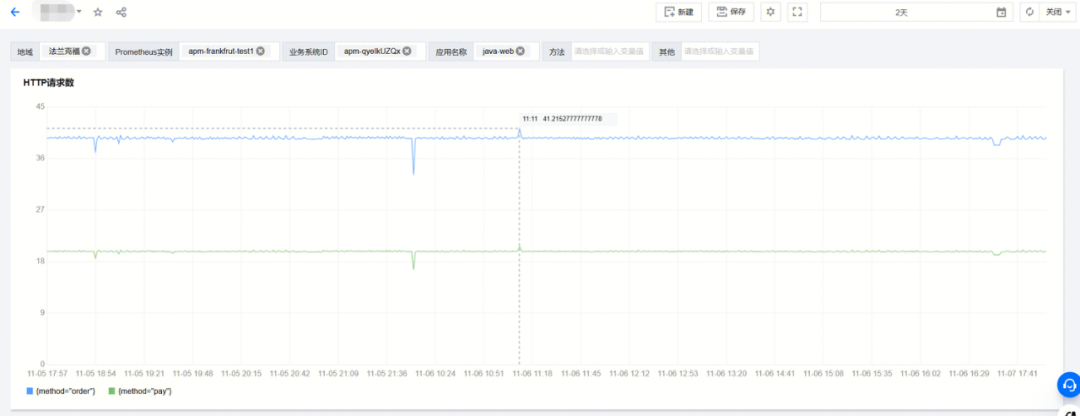Click the 其他 variable input field
Viewport: 1080px width, 416px height.
[x=720, y=52]
